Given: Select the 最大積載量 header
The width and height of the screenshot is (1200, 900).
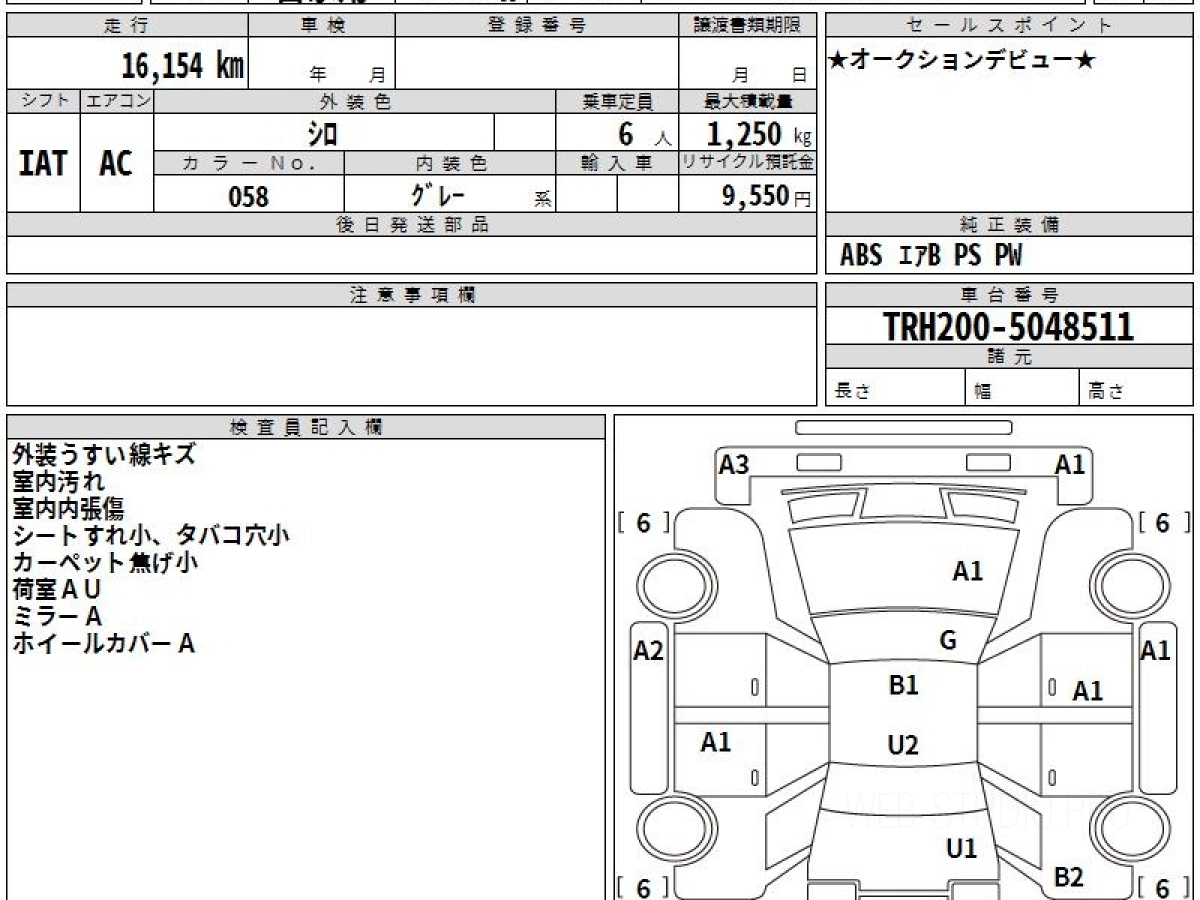Looking at the screenshot, I should tap(747, 101).
